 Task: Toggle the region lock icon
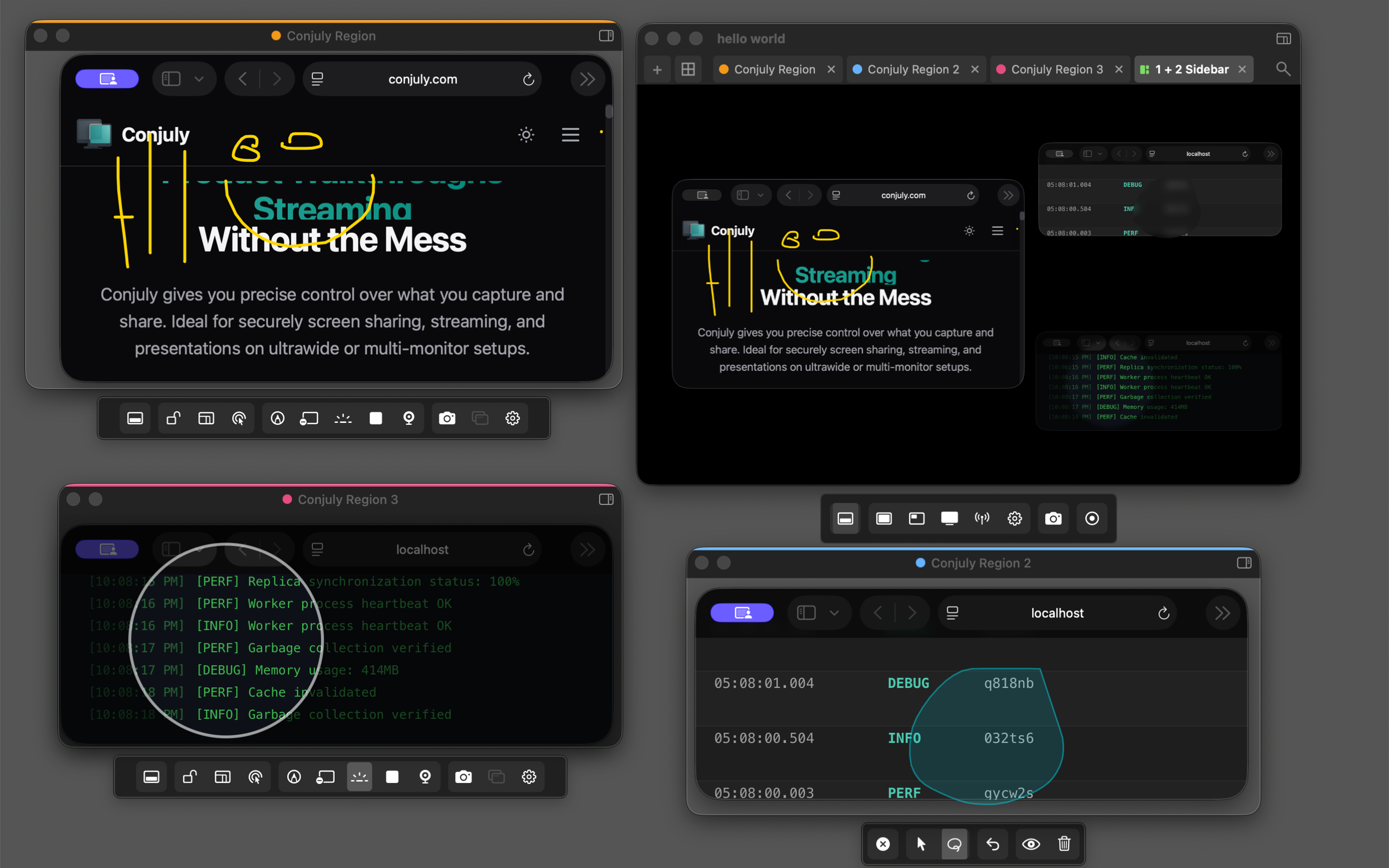173,418
